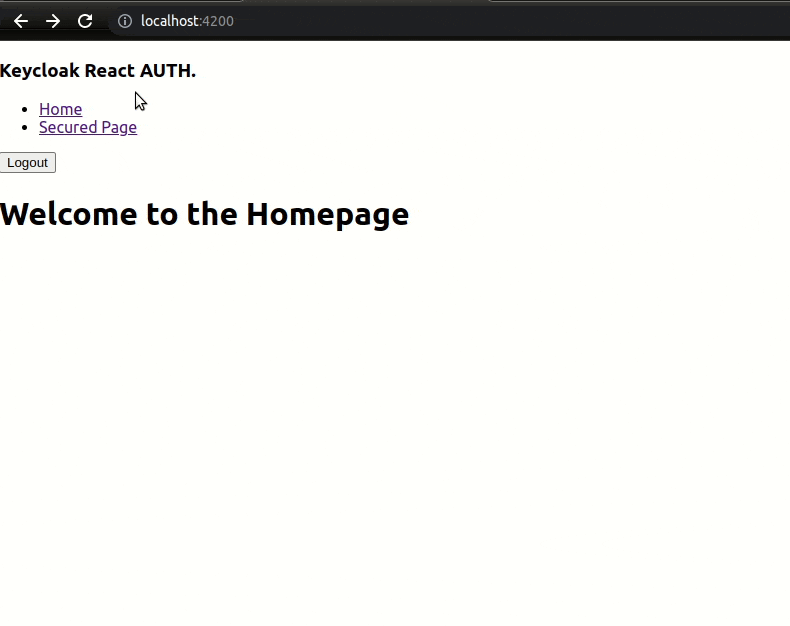Open the Home link
The width and height of the screenshot is (790, 626).
[60, 109]
